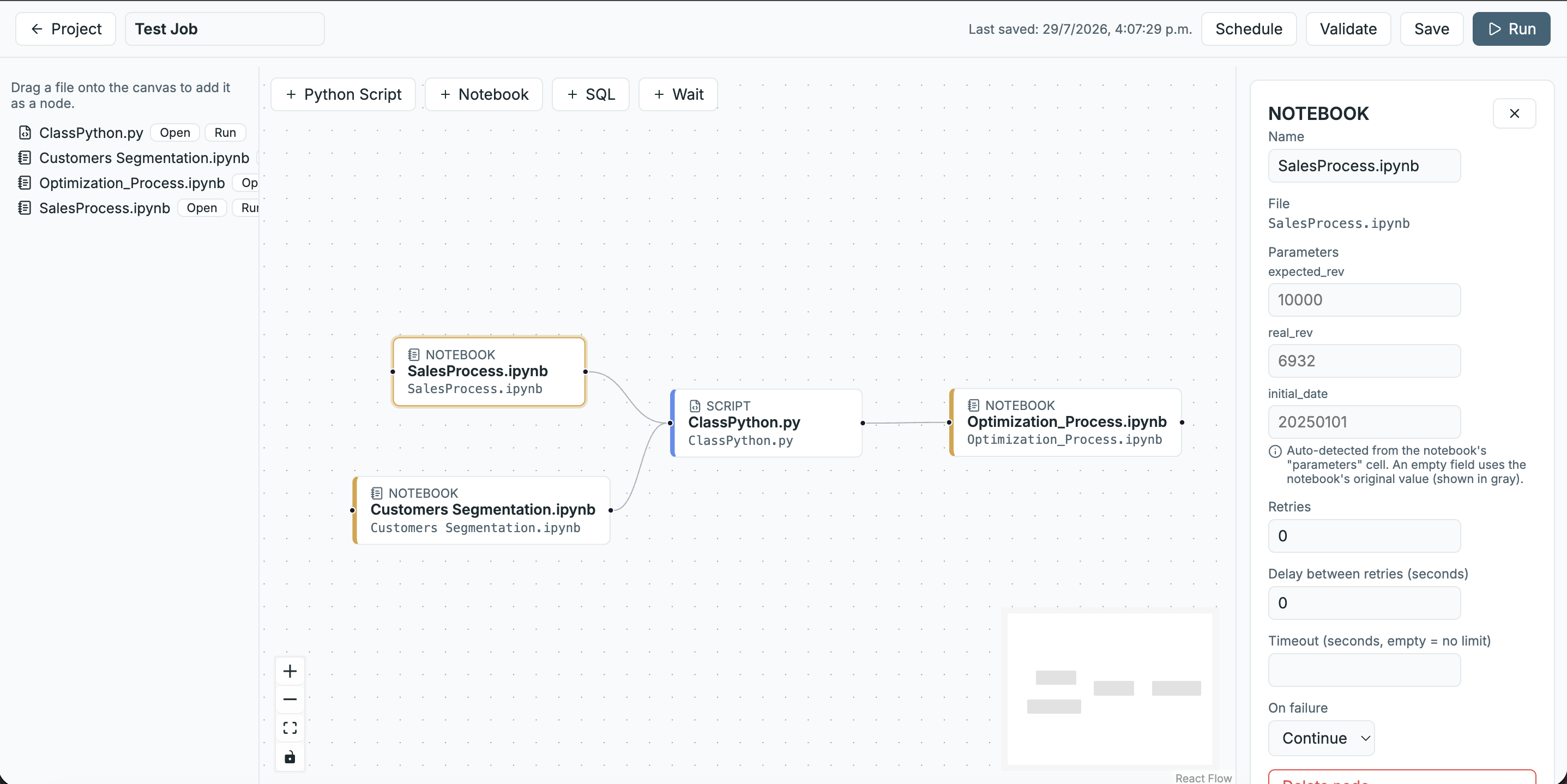Click script icon on ClassPython node

tap(695, 406)
